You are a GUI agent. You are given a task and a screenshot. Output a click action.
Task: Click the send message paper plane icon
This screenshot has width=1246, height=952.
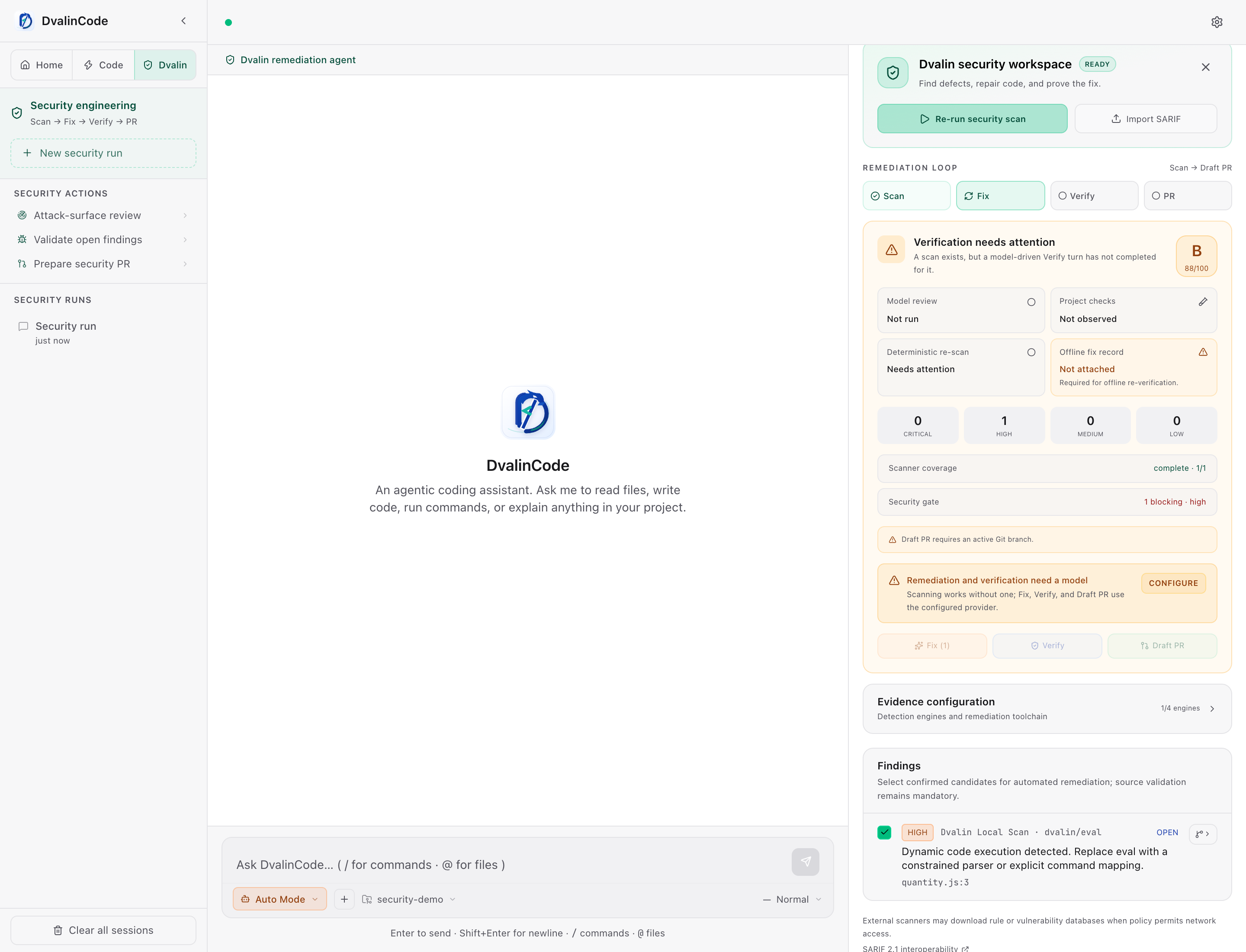click(x=805, y=861)
